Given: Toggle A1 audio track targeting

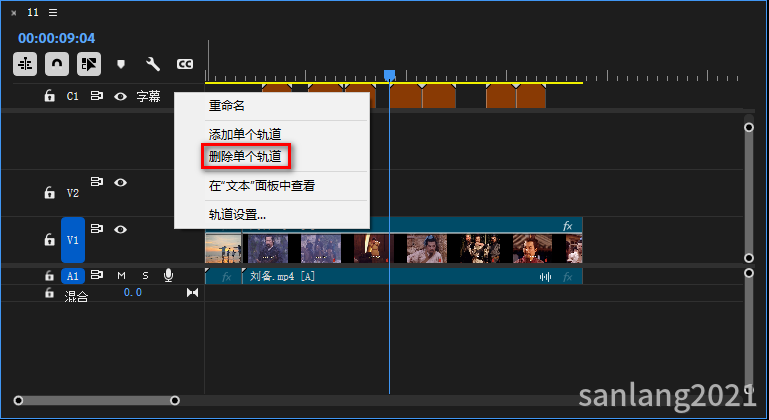Looking at the screenshot, I should [73, 276].
